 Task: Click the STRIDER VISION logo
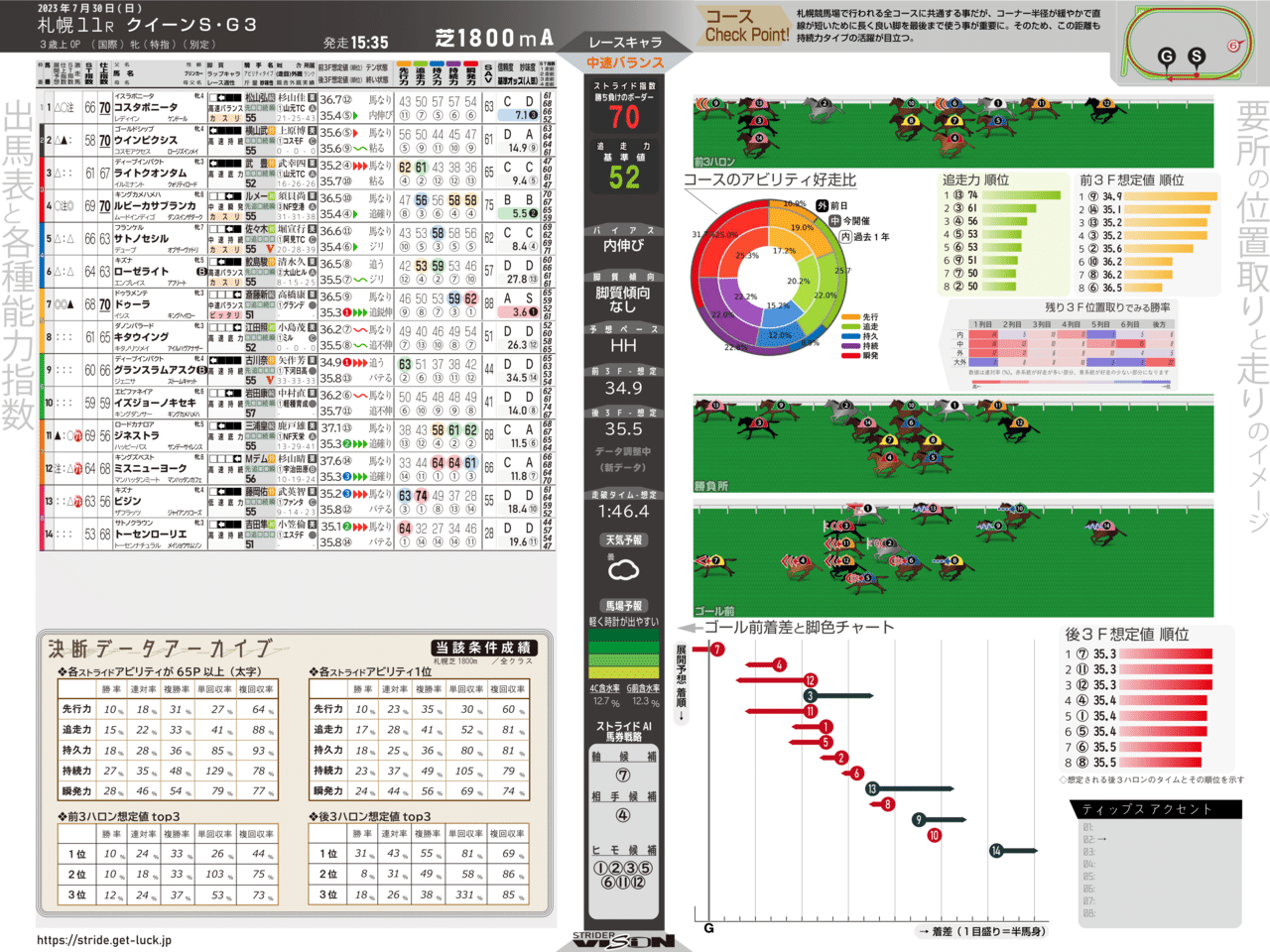(624, 940)
